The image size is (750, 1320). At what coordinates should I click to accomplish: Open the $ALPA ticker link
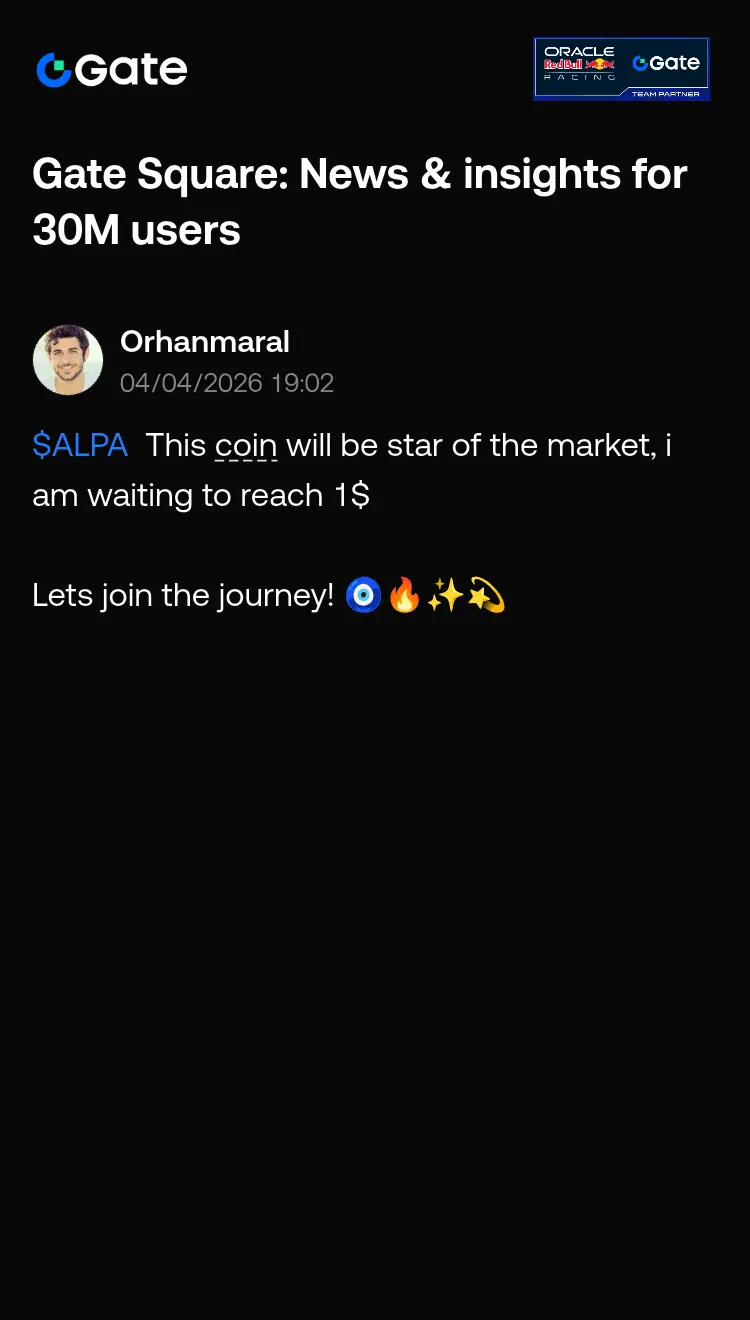pos(80,446)
